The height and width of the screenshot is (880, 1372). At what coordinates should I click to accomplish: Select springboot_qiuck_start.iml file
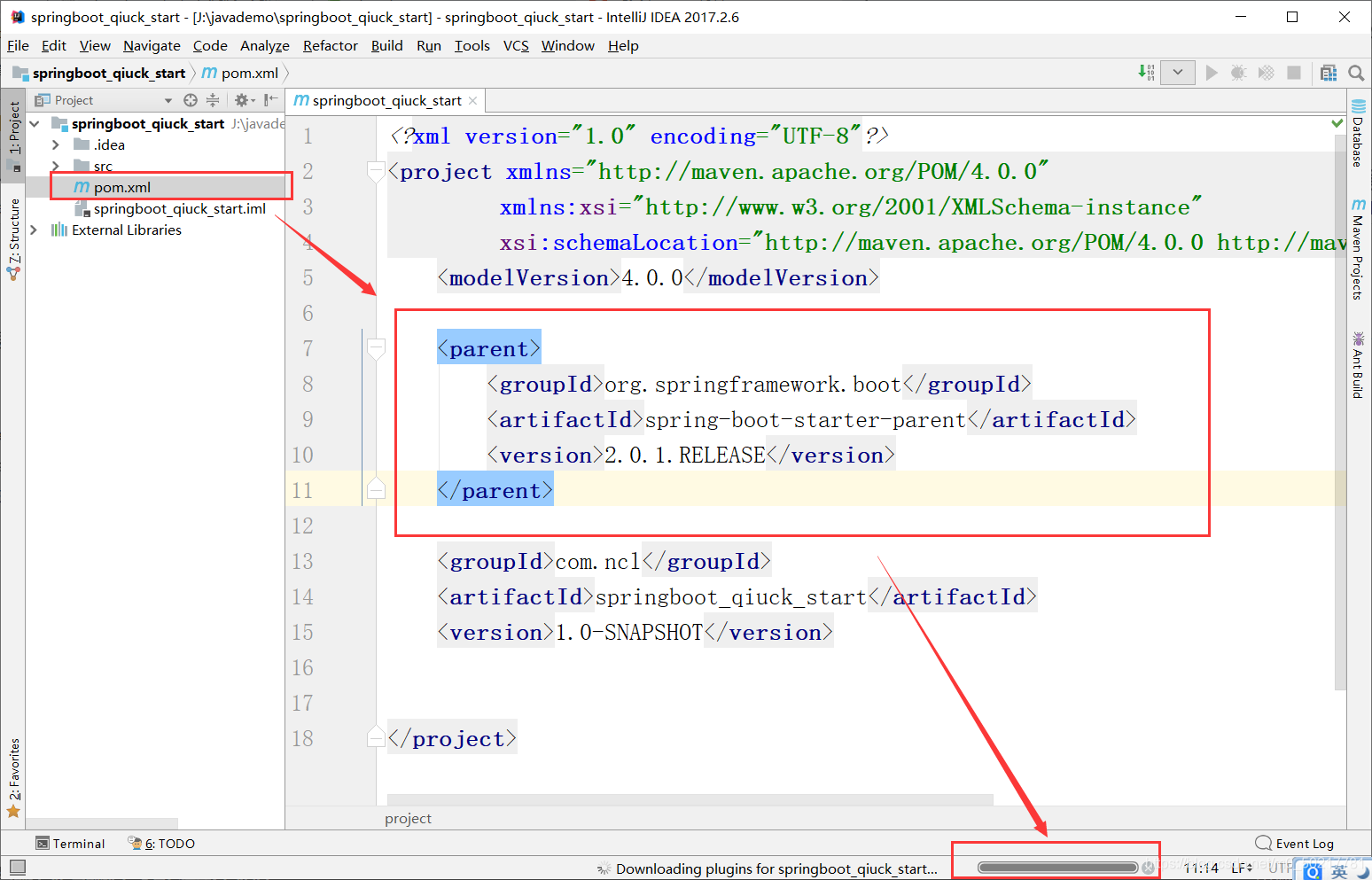coord(171,208)
